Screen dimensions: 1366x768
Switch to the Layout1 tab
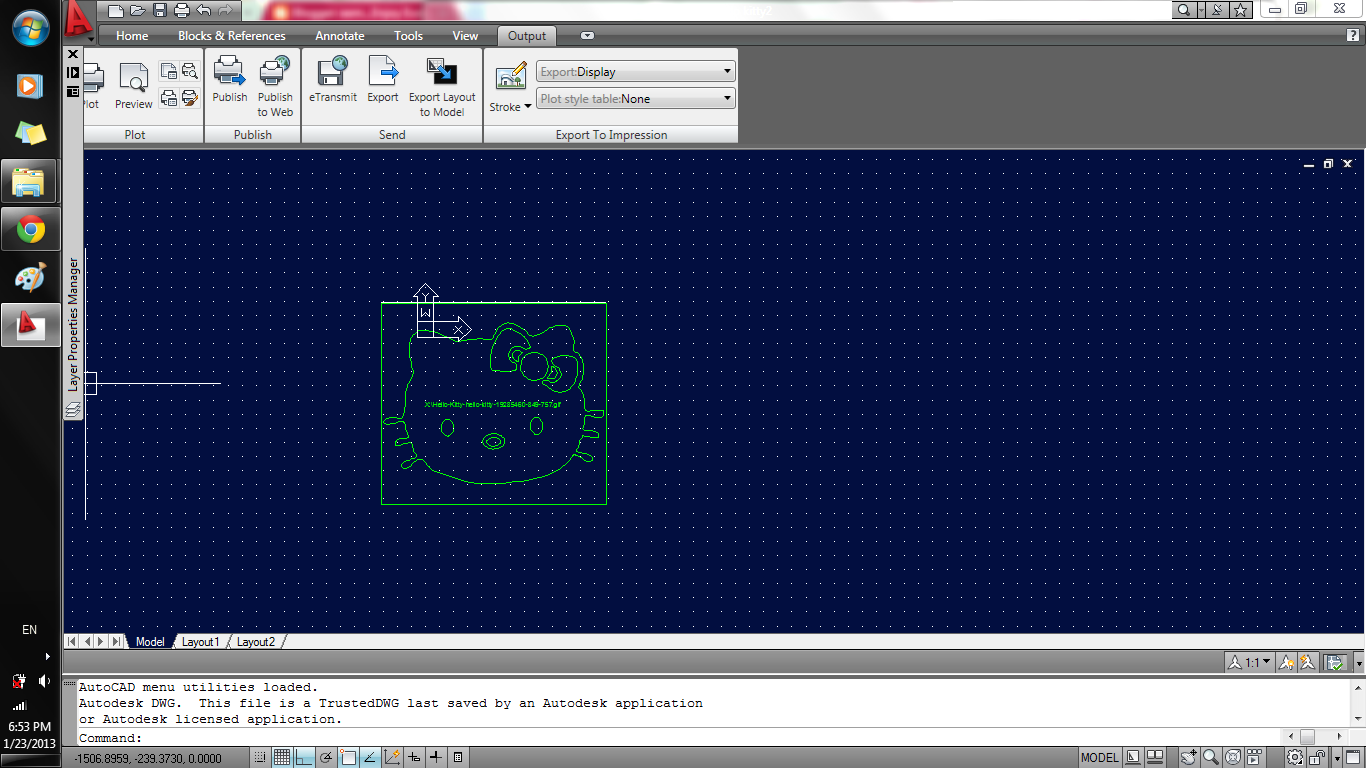[200, 642]
